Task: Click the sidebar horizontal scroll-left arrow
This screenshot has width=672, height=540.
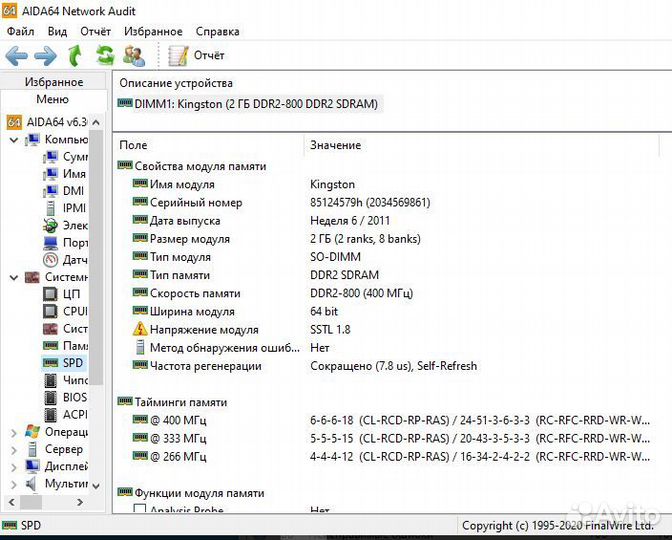Action: click(x=12, y=502)
